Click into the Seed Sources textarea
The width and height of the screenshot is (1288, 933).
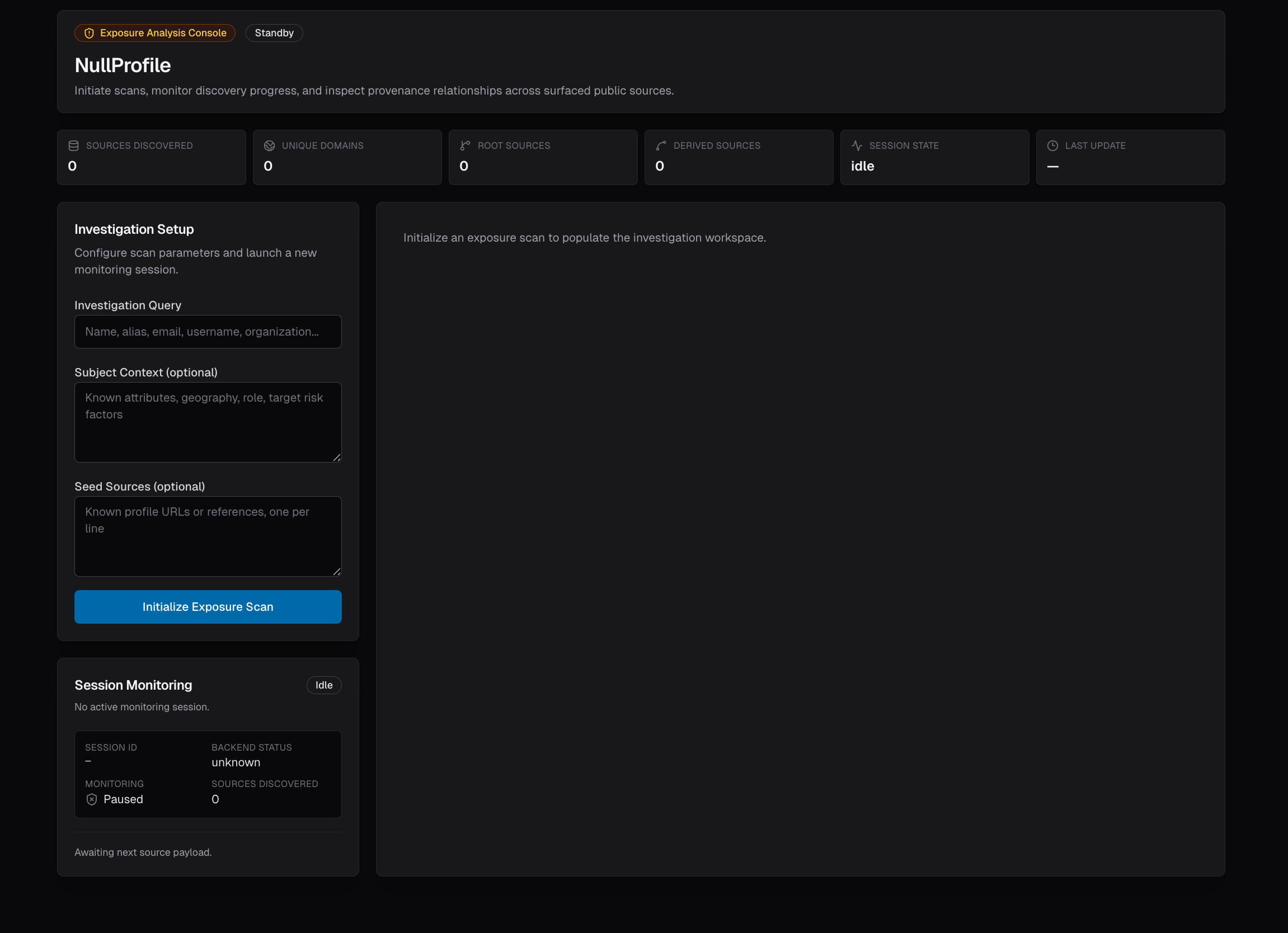pyautogui.click(x=208, y=536)
